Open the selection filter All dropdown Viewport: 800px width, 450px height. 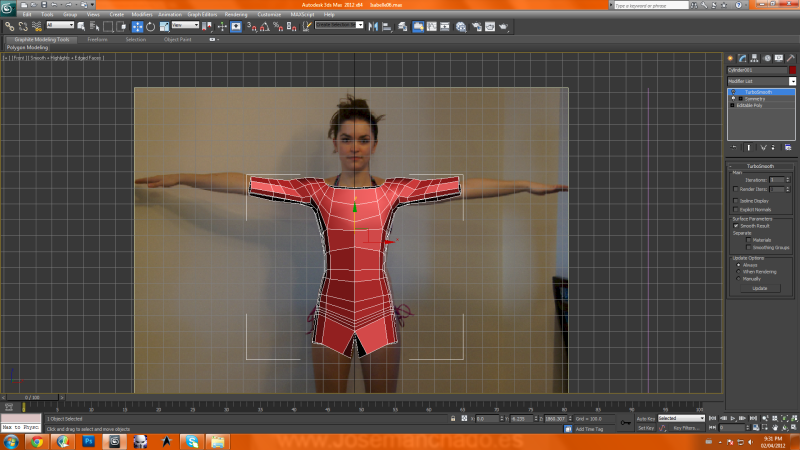pyautogui.click(x=60, y=25)
